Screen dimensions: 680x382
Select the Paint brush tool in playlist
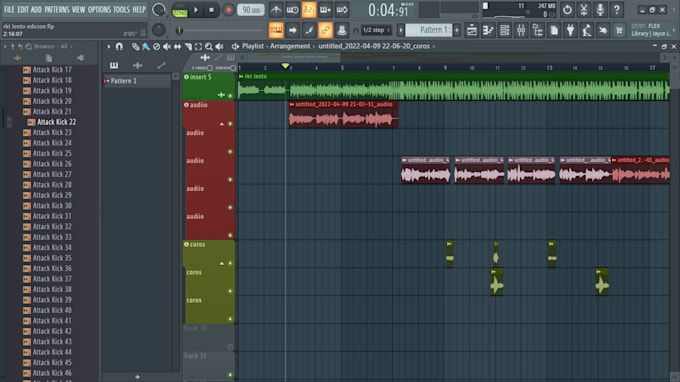[146, 46]
